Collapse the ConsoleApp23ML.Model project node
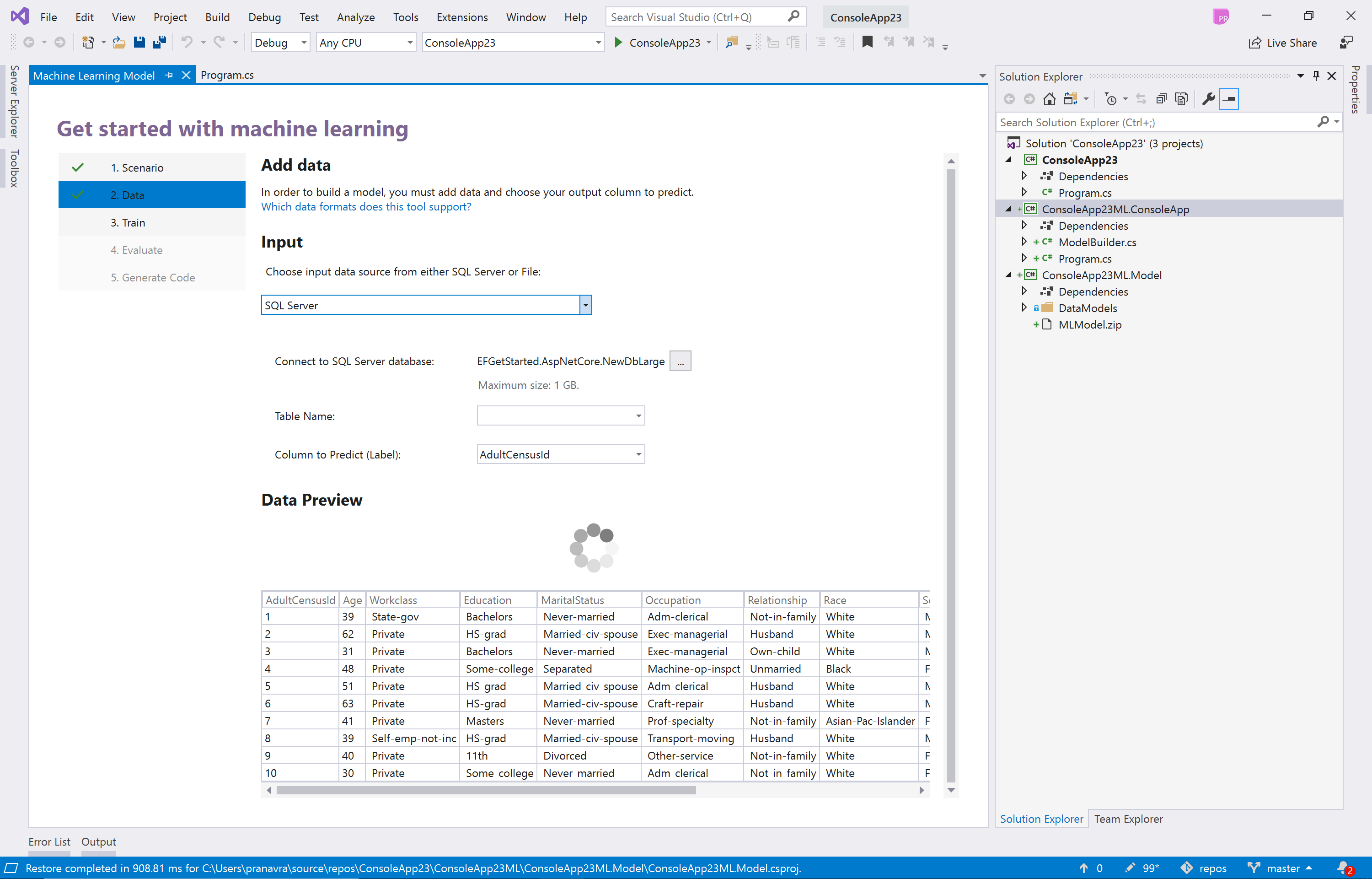The image size is (1372, 879). coord(1008,275)
